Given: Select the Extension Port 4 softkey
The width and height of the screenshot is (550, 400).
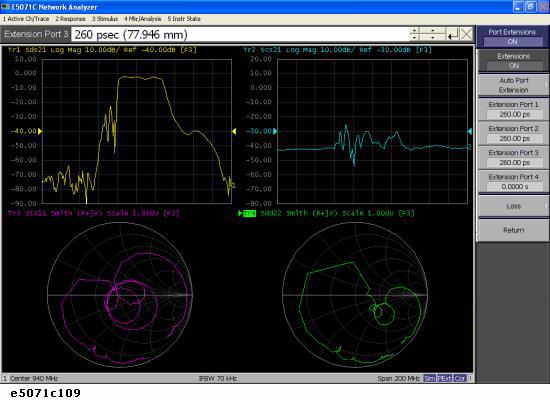Looking at the screenshot, I should point(513,181).
